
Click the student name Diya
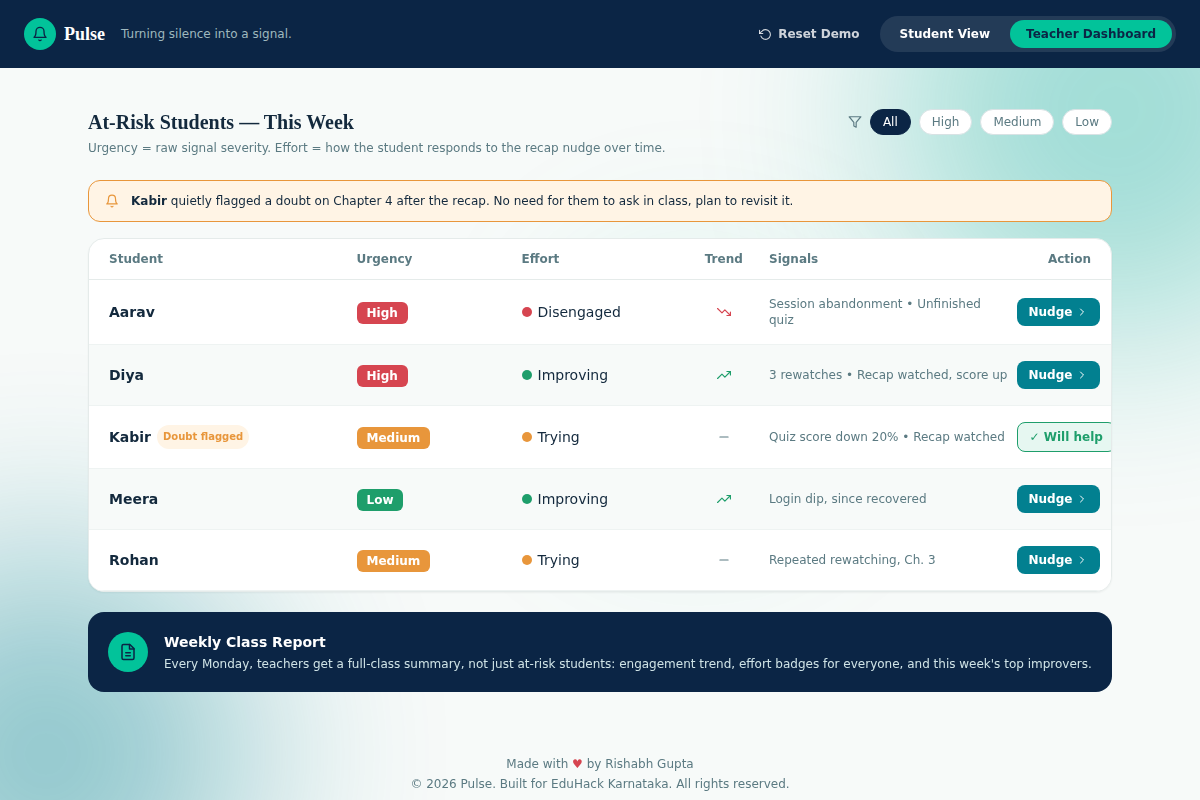(x=126, y=375)
